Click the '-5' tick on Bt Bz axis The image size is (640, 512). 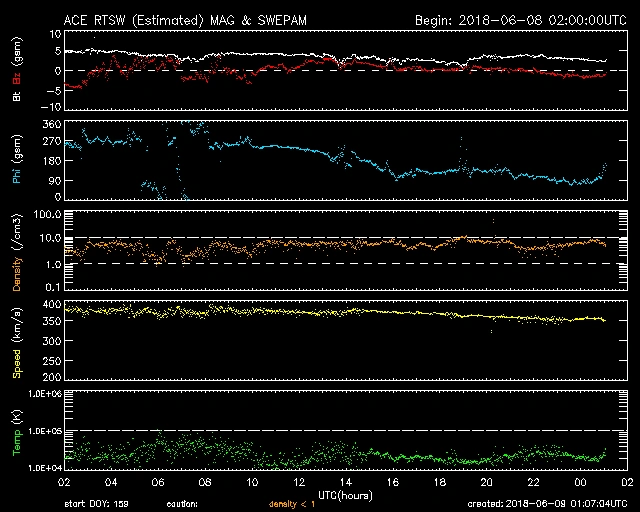tap(54, 90)
